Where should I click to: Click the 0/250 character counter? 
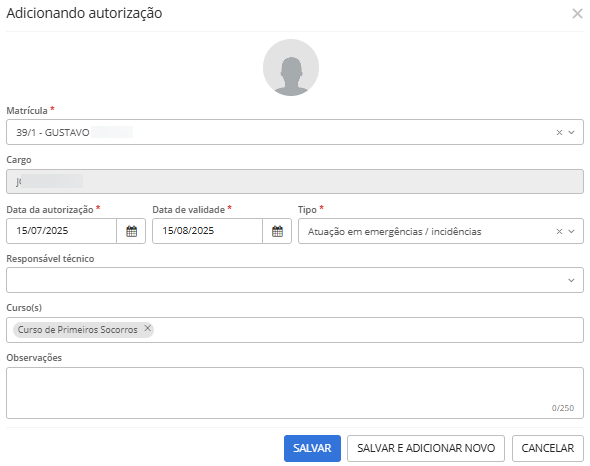pos(563,408)
